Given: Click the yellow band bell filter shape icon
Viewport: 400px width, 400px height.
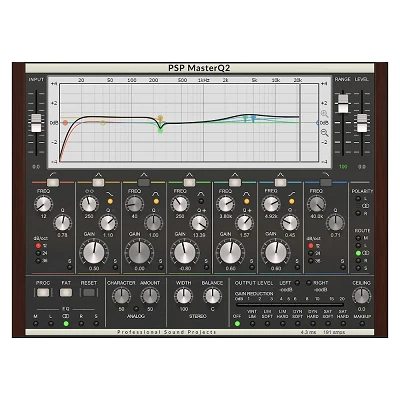Looking at the screenshot, I should (156, 194).
